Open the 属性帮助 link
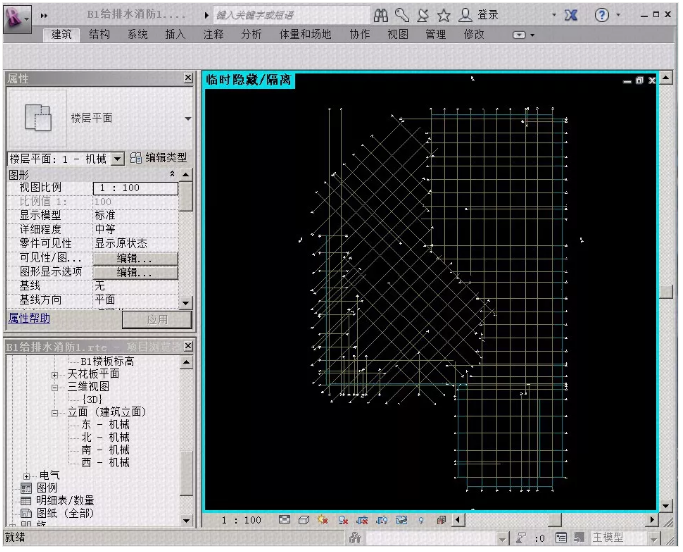The height and width of the screenshot is (552, 683). point(29,318)
